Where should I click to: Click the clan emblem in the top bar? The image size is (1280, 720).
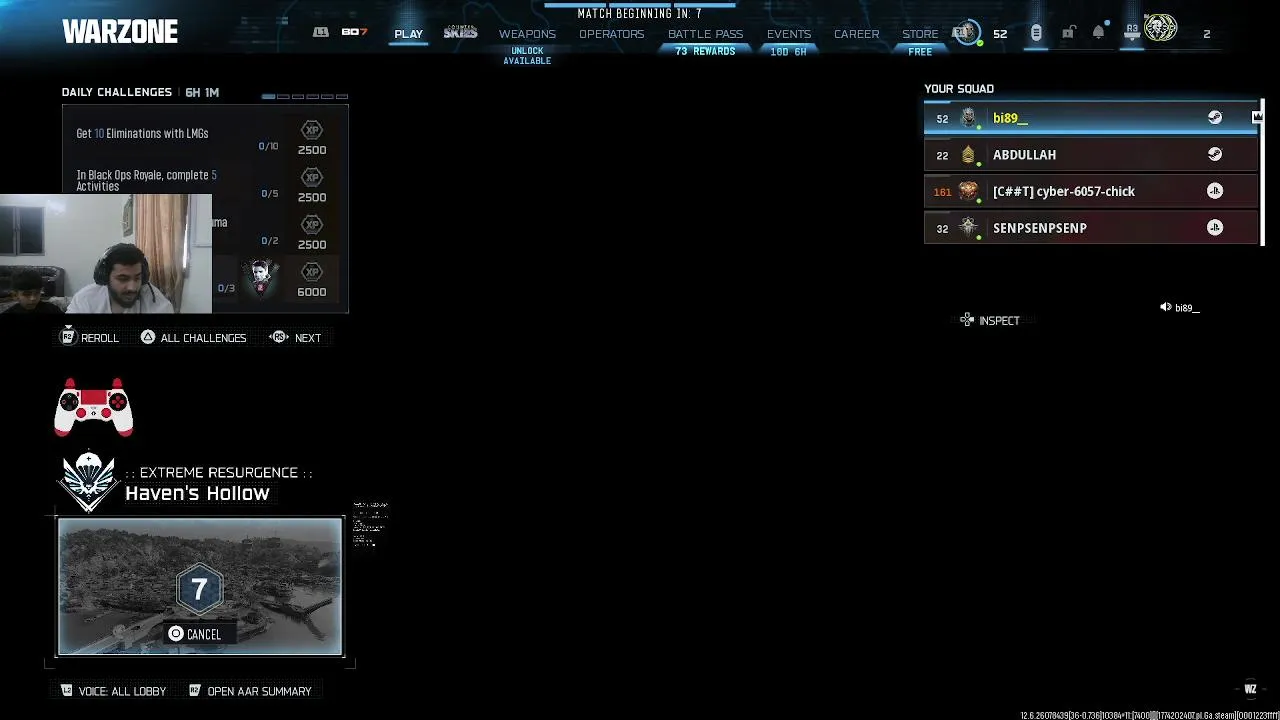(1161, 30)
